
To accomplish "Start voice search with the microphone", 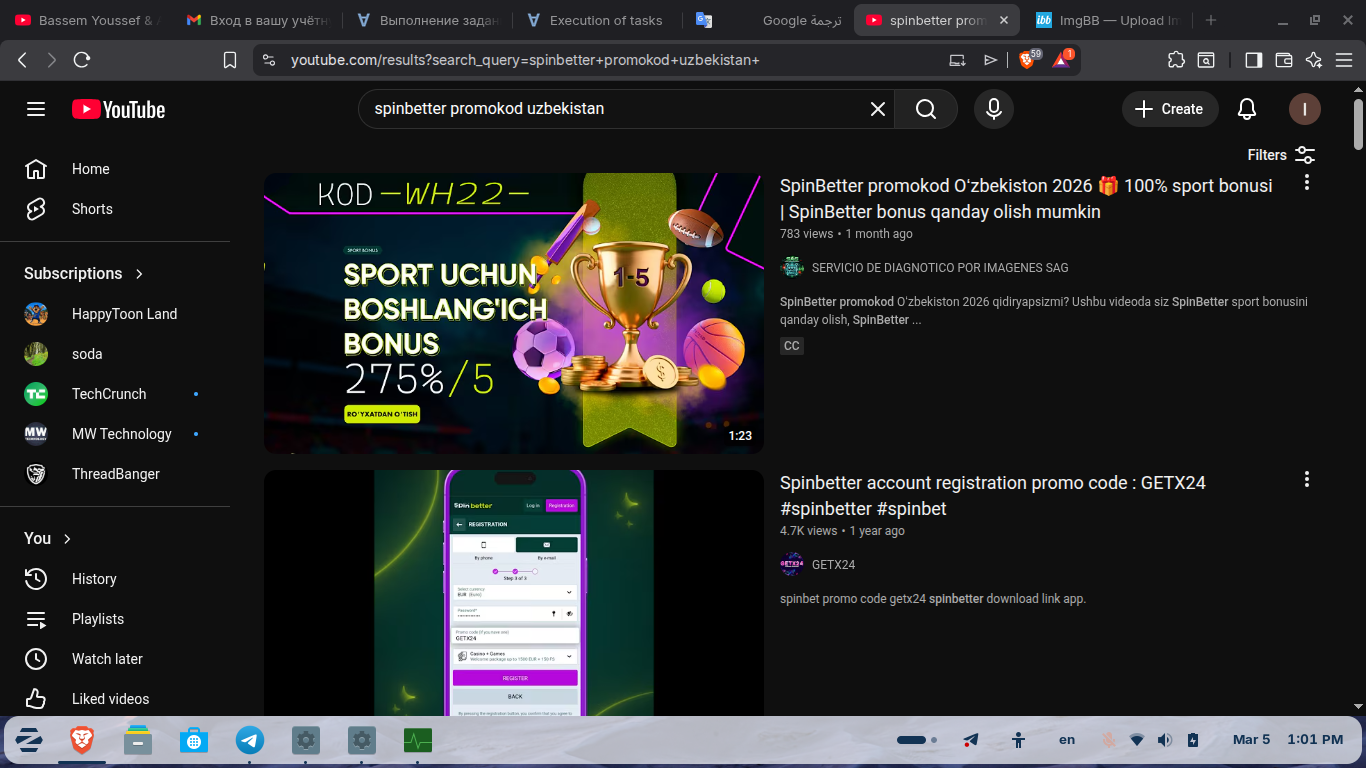I will [994, 109].
